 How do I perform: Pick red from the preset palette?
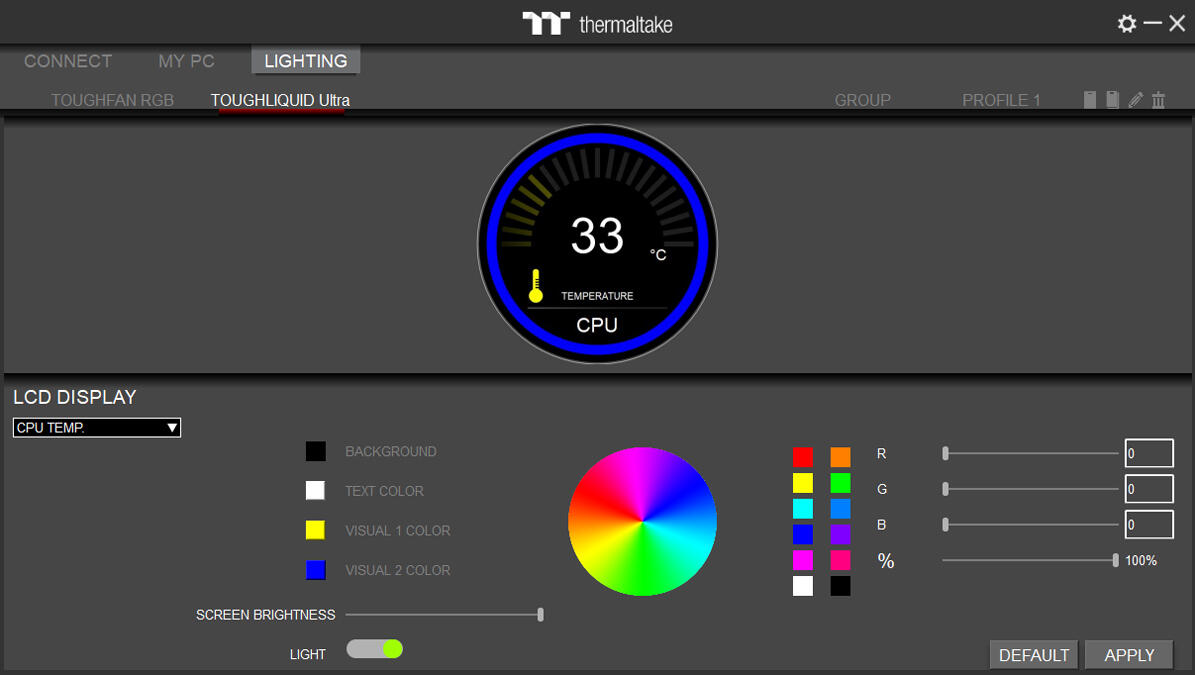point(803,457)
